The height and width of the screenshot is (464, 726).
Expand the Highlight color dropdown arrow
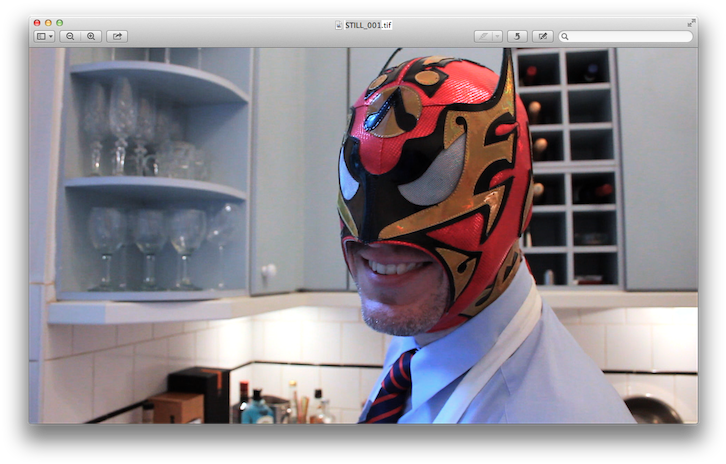point(496,36)
